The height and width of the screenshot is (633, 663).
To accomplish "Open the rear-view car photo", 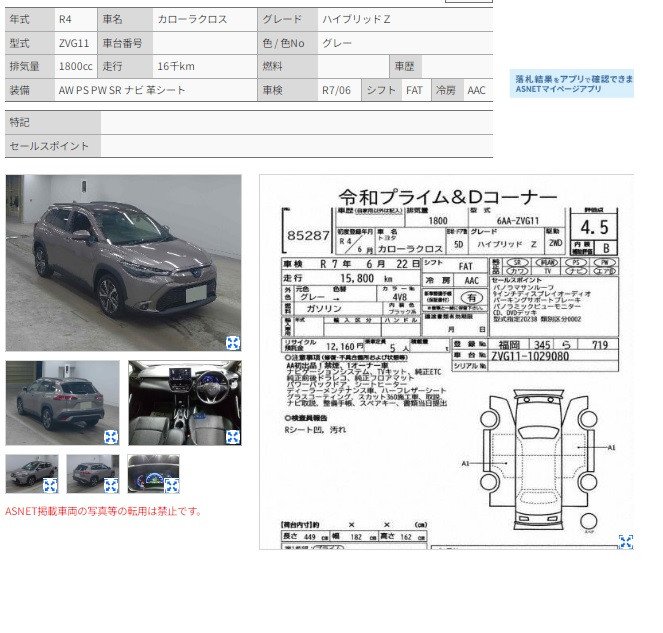I will pyautogui.click(x=62, y=403).
